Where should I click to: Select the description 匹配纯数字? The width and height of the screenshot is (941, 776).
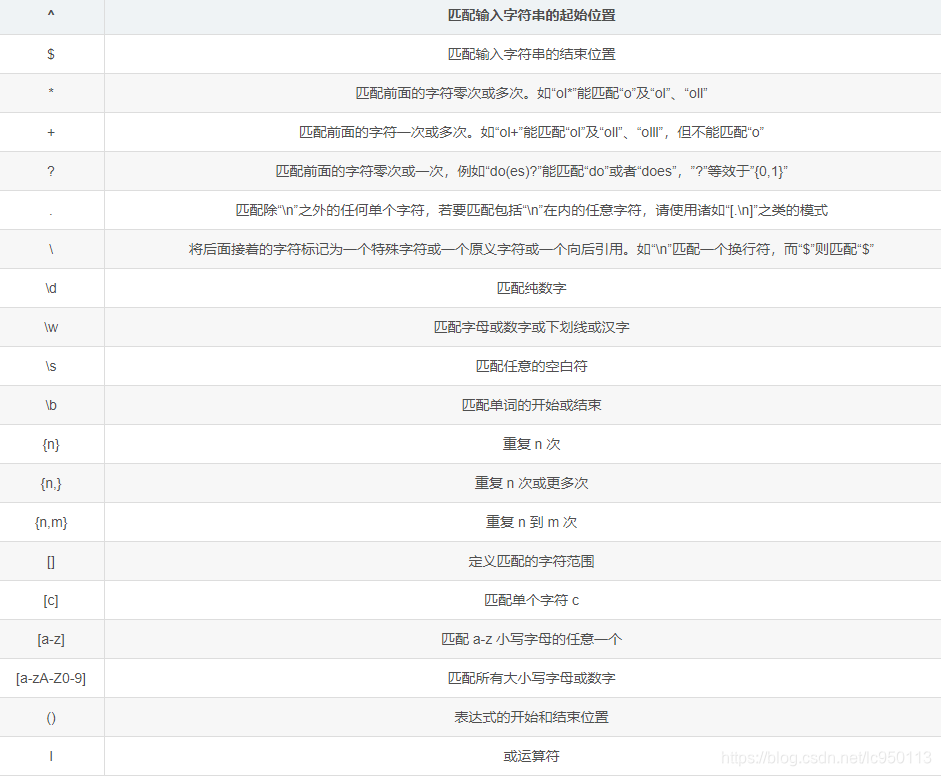tap(532, 289)
